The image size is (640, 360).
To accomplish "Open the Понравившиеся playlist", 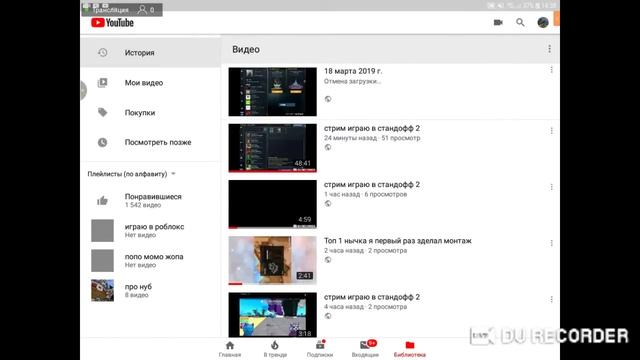I will coord(151,200).
